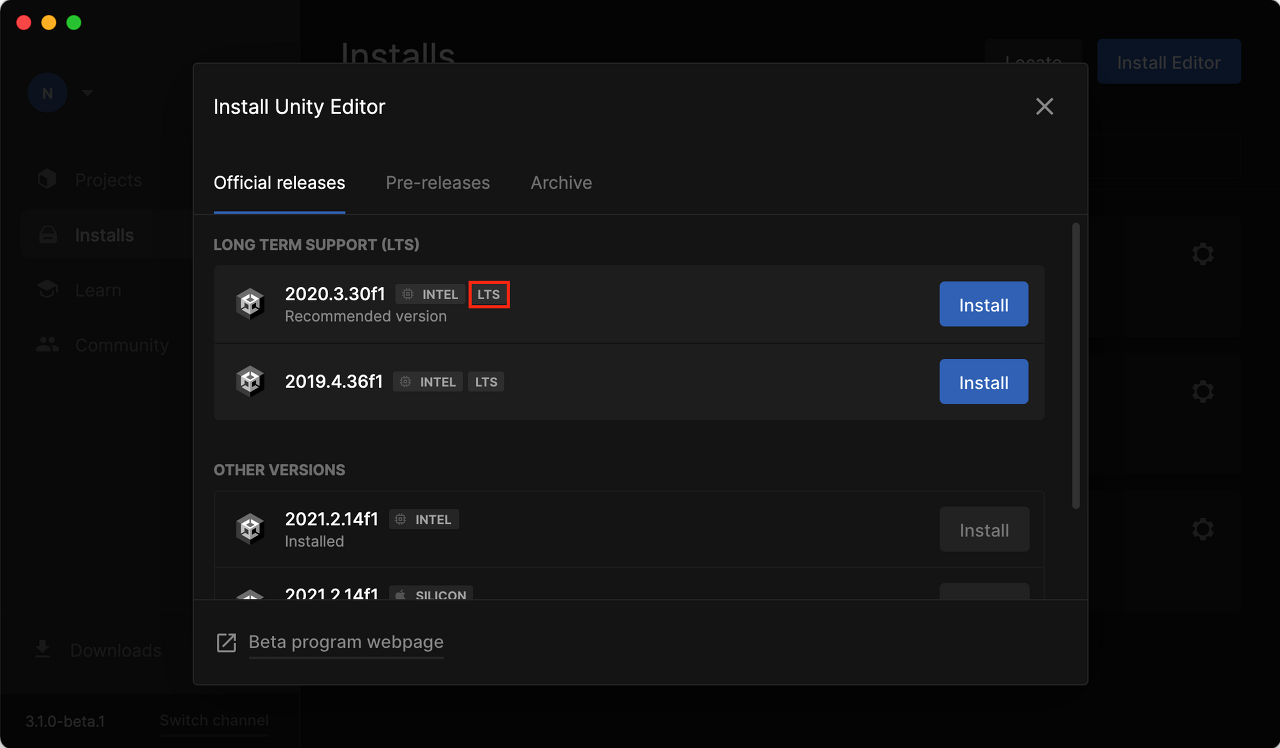Open the Beta program webpage link
The height and width of the screenshot is (748, 1280).
point(346,642)
